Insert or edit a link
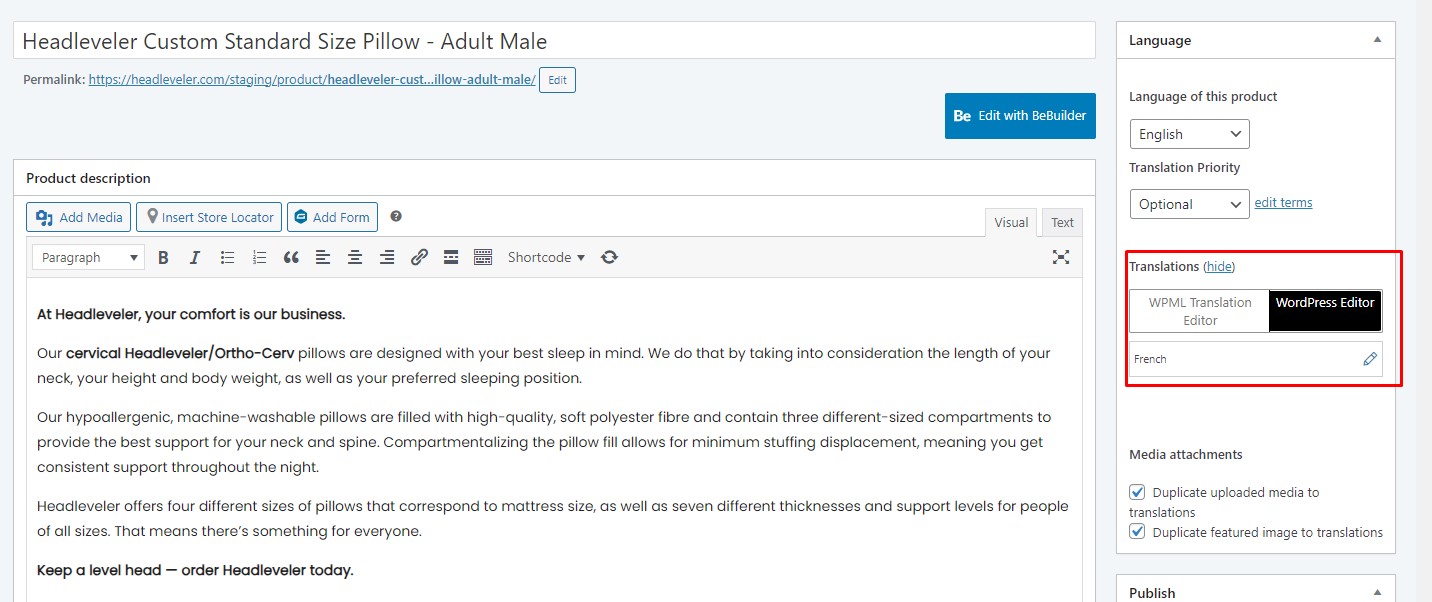The width and height of the screenshot is (1432, 602). [419, 257]
